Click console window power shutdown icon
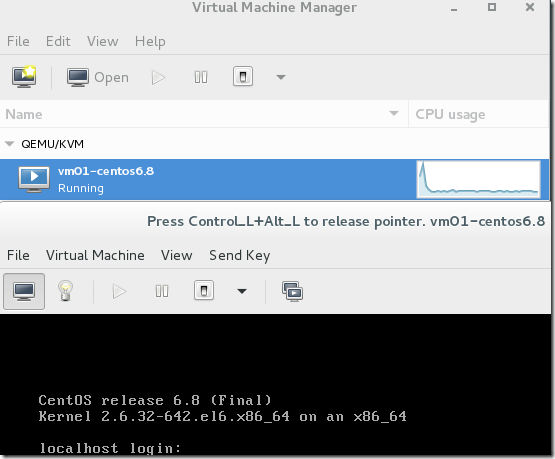555x459 pixels. tap(204, 291)
